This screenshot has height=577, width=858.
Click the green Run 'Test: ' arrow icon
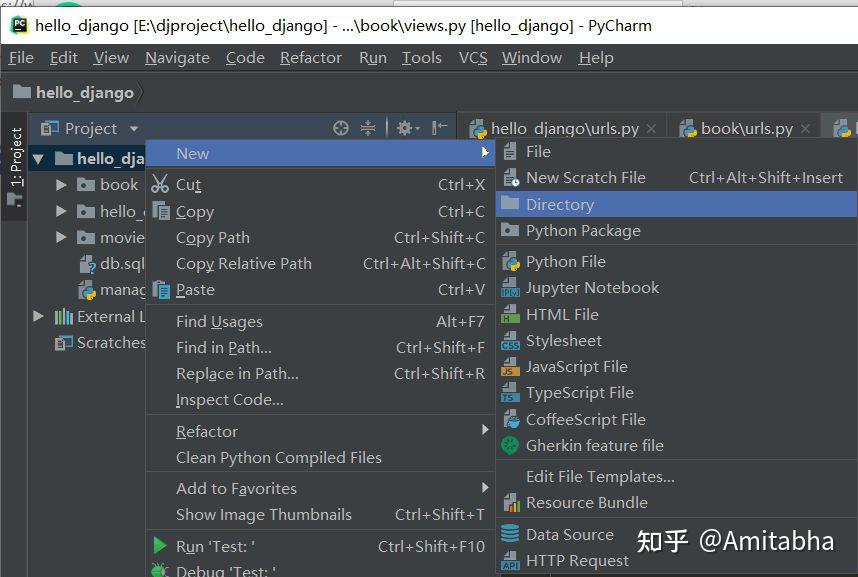click(159, 545)
